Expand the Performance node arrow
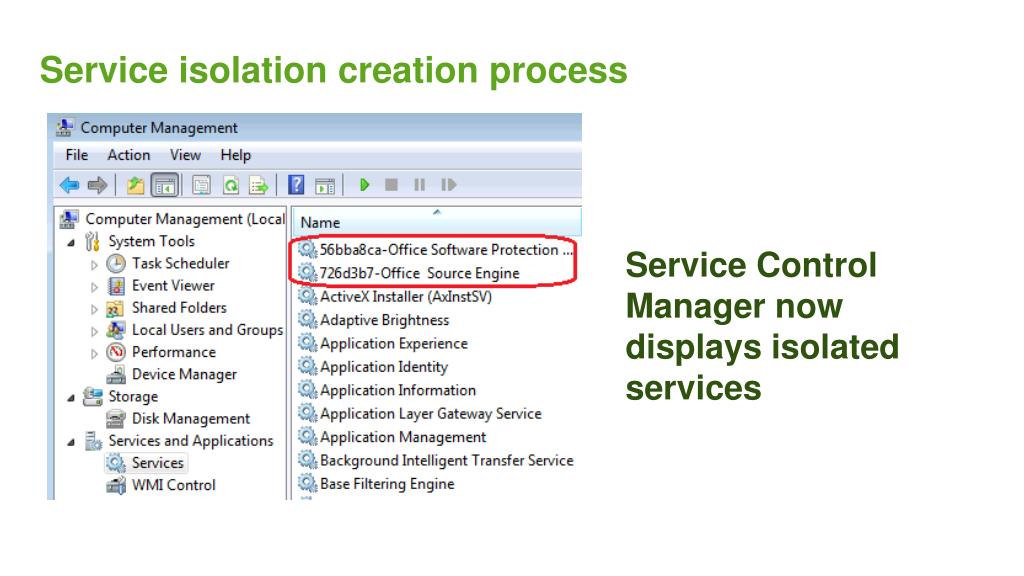1024x576 pixels. [x=94, y=354]
